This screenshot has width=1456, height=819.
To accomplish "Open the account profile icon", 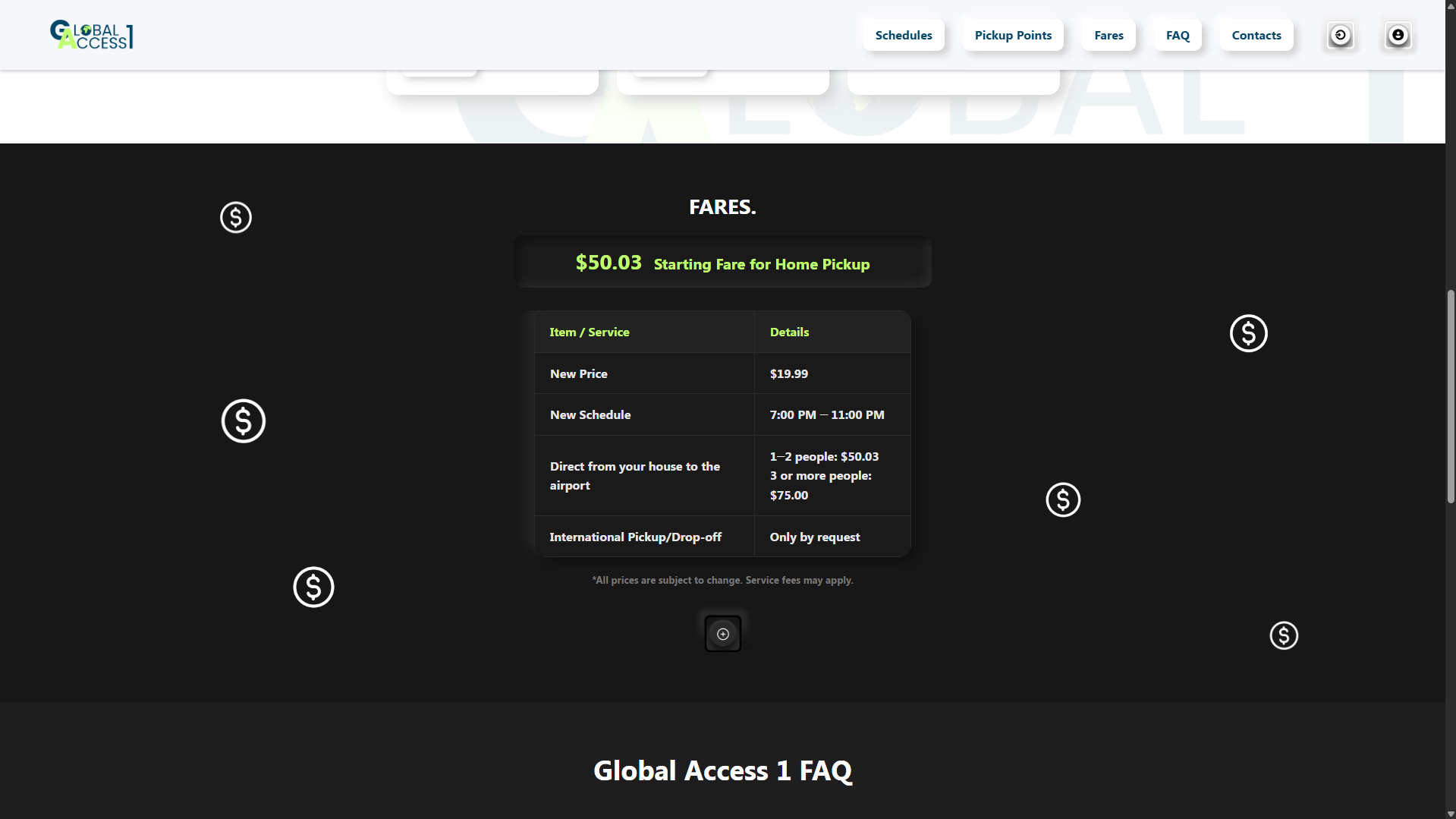I will click(x=1398, y=35).
